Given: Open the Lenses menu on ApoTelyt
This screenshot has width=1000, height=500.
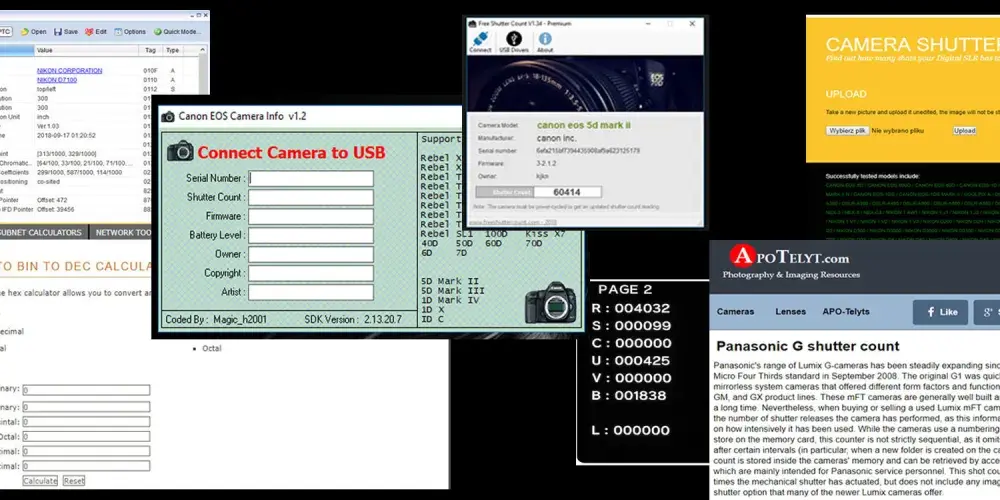Looking at the screenshot, I should click(790, 312).
